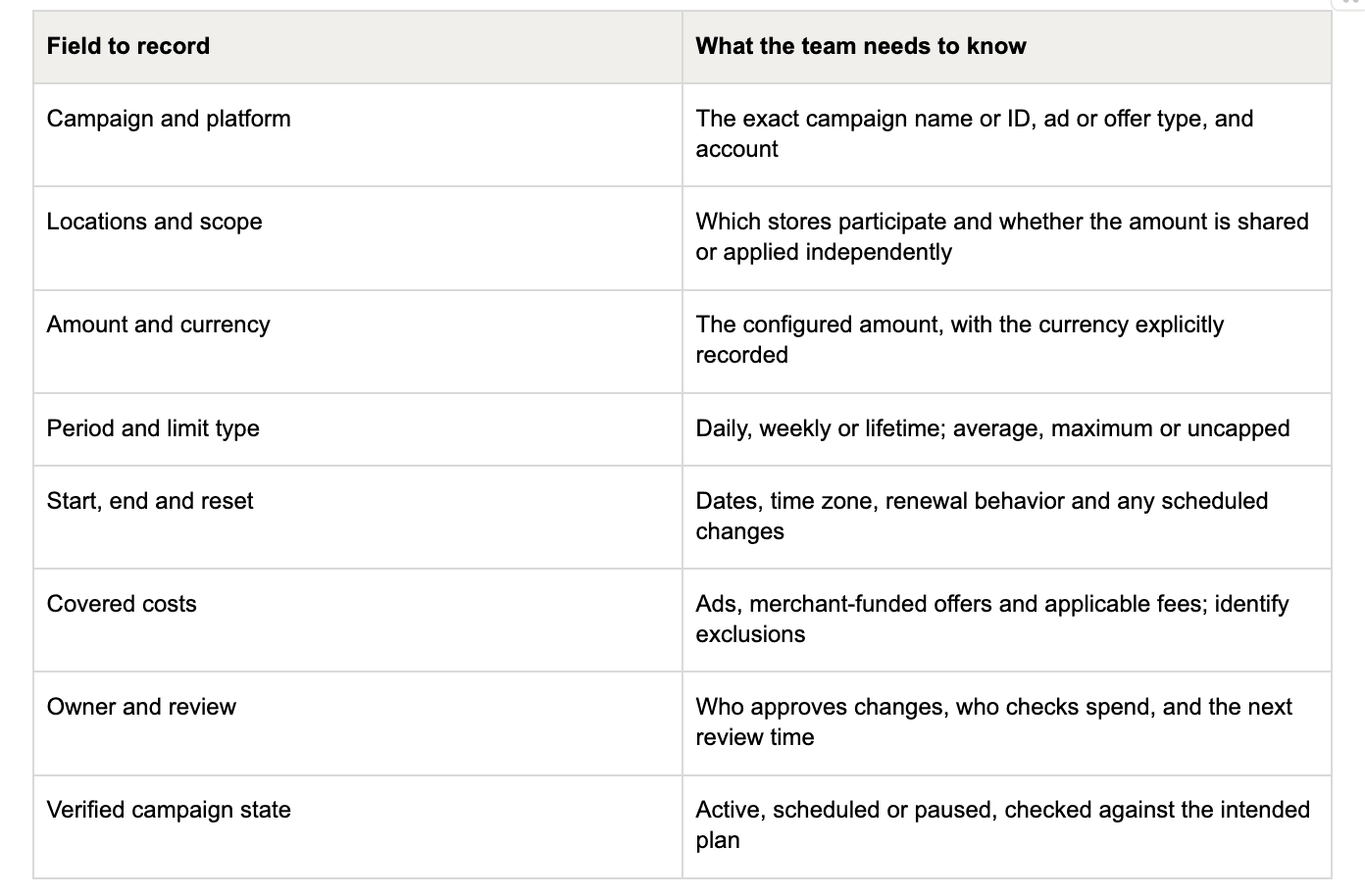Click the 'Active, scheduled or paused' description cell

1007,826
